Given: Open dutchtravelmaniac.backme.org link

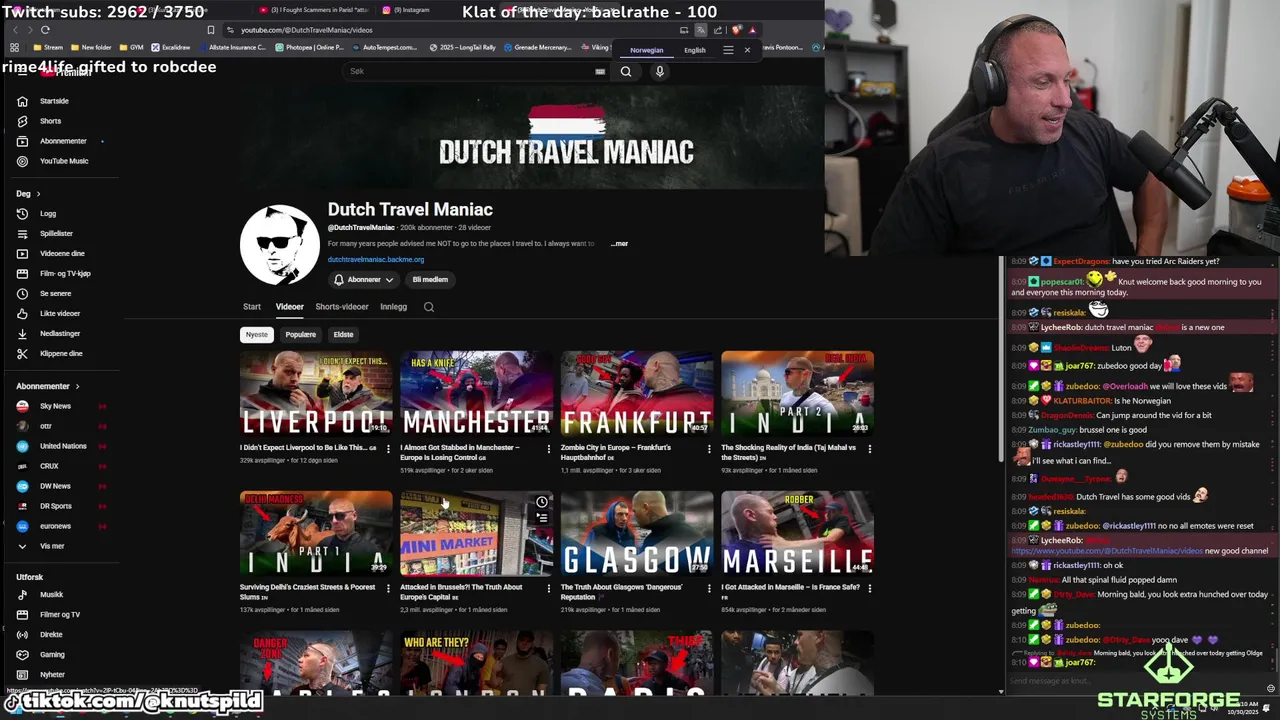Looking at the screenshot, I should pyautogui.click(x=376, y=260).
